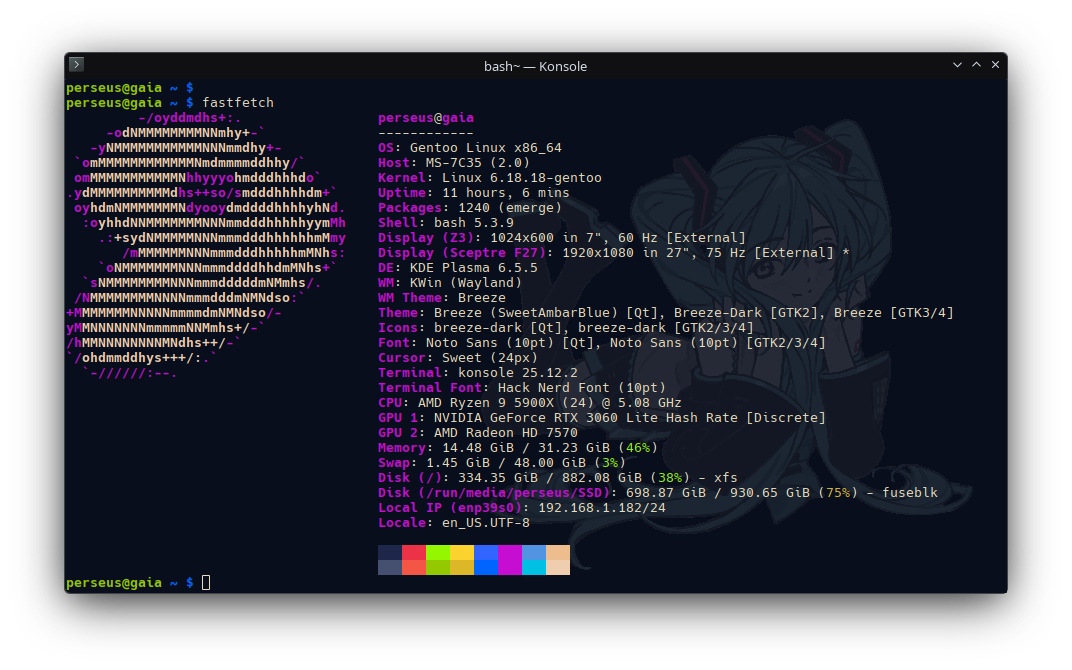Click the beige color block in the palette

[558, 560]
